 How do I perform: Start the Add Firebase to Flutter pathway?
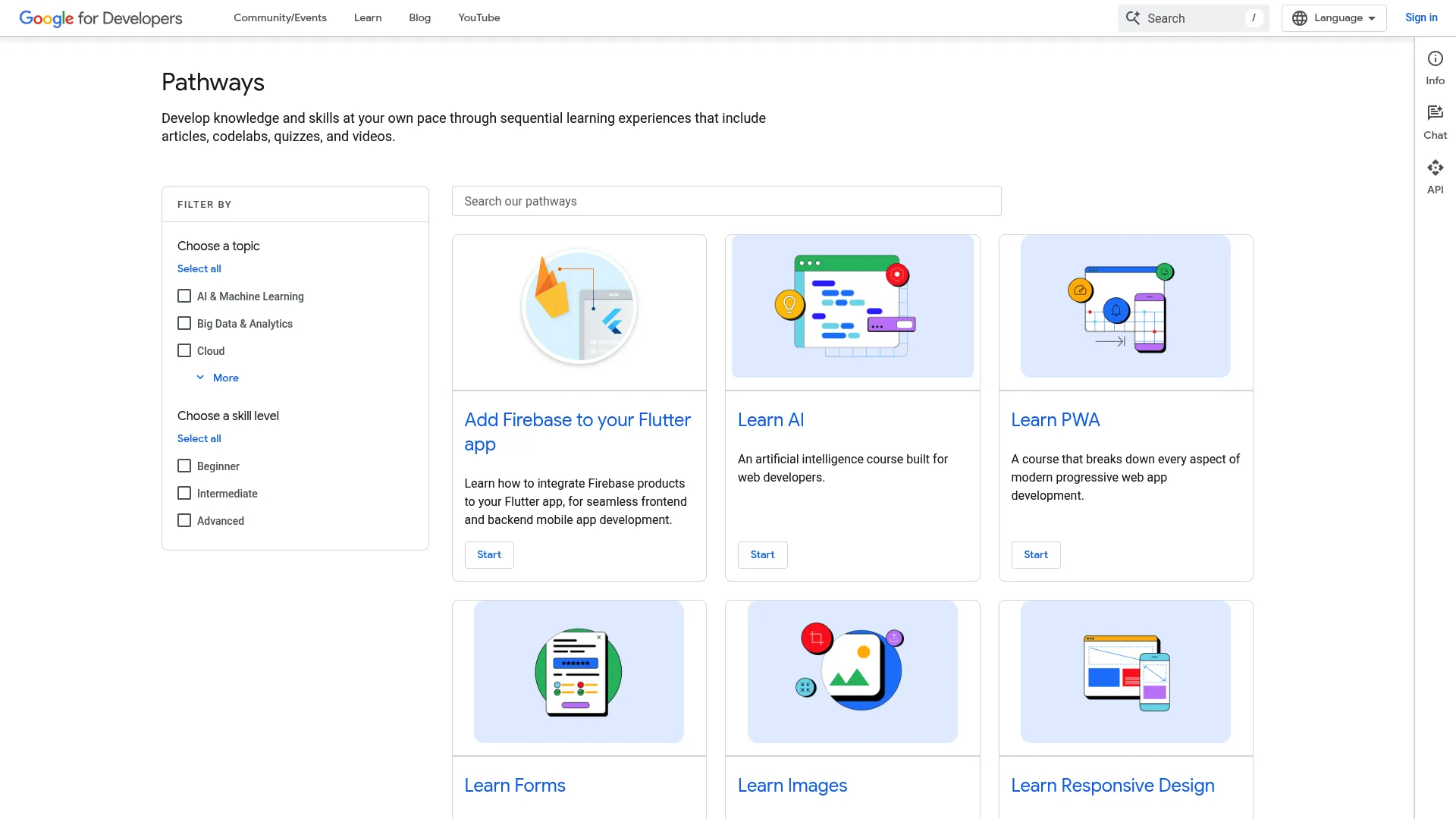click(x=489, y=555)
